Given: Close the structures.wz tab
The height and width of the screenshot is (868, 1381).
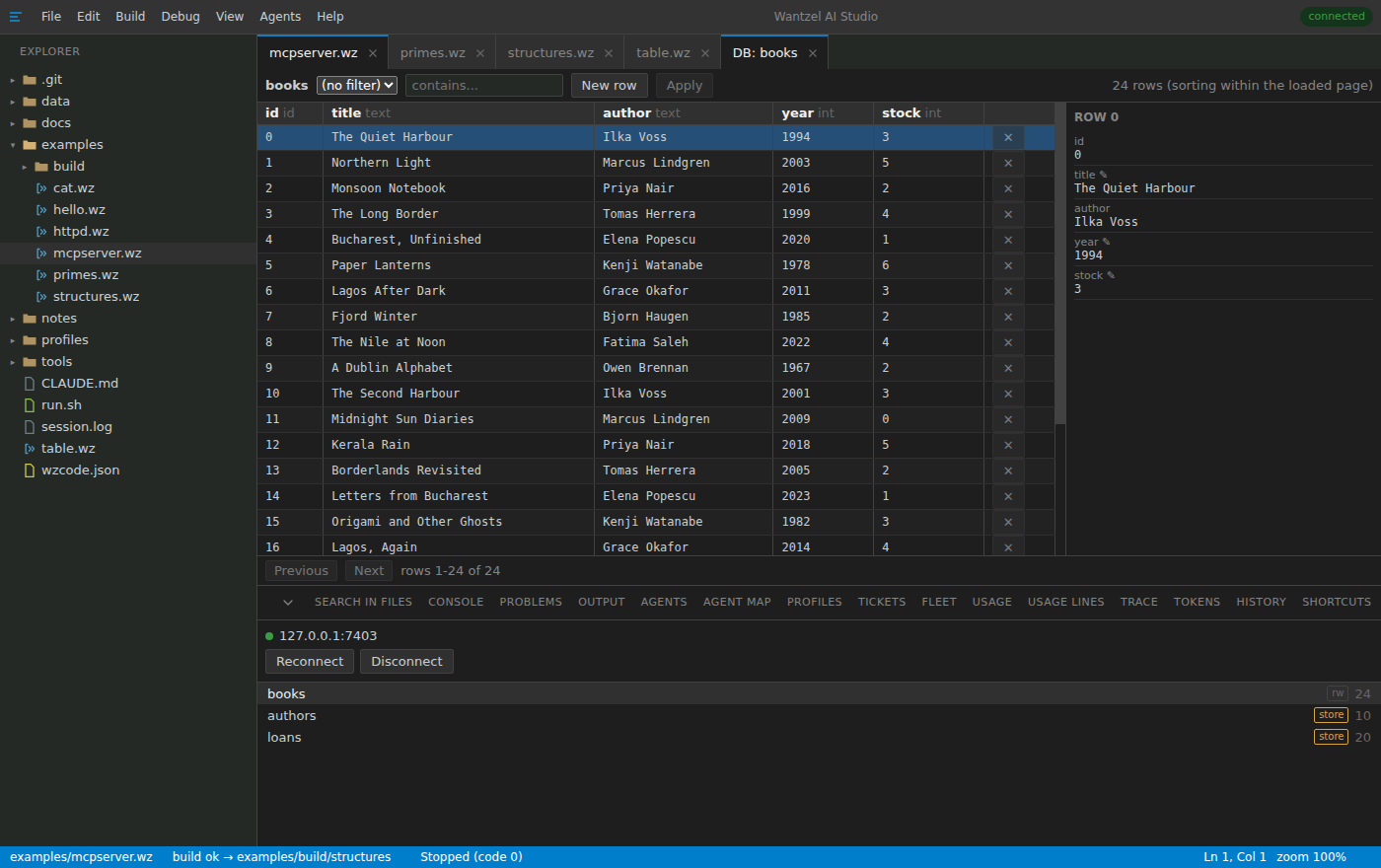Looking at the screenshot, I should (x=609, y=53).
